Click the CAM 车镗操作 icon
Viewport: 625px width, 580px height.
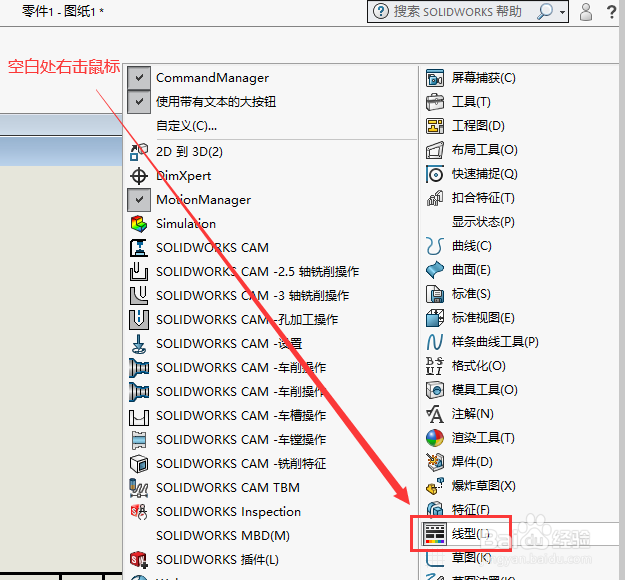139,440
